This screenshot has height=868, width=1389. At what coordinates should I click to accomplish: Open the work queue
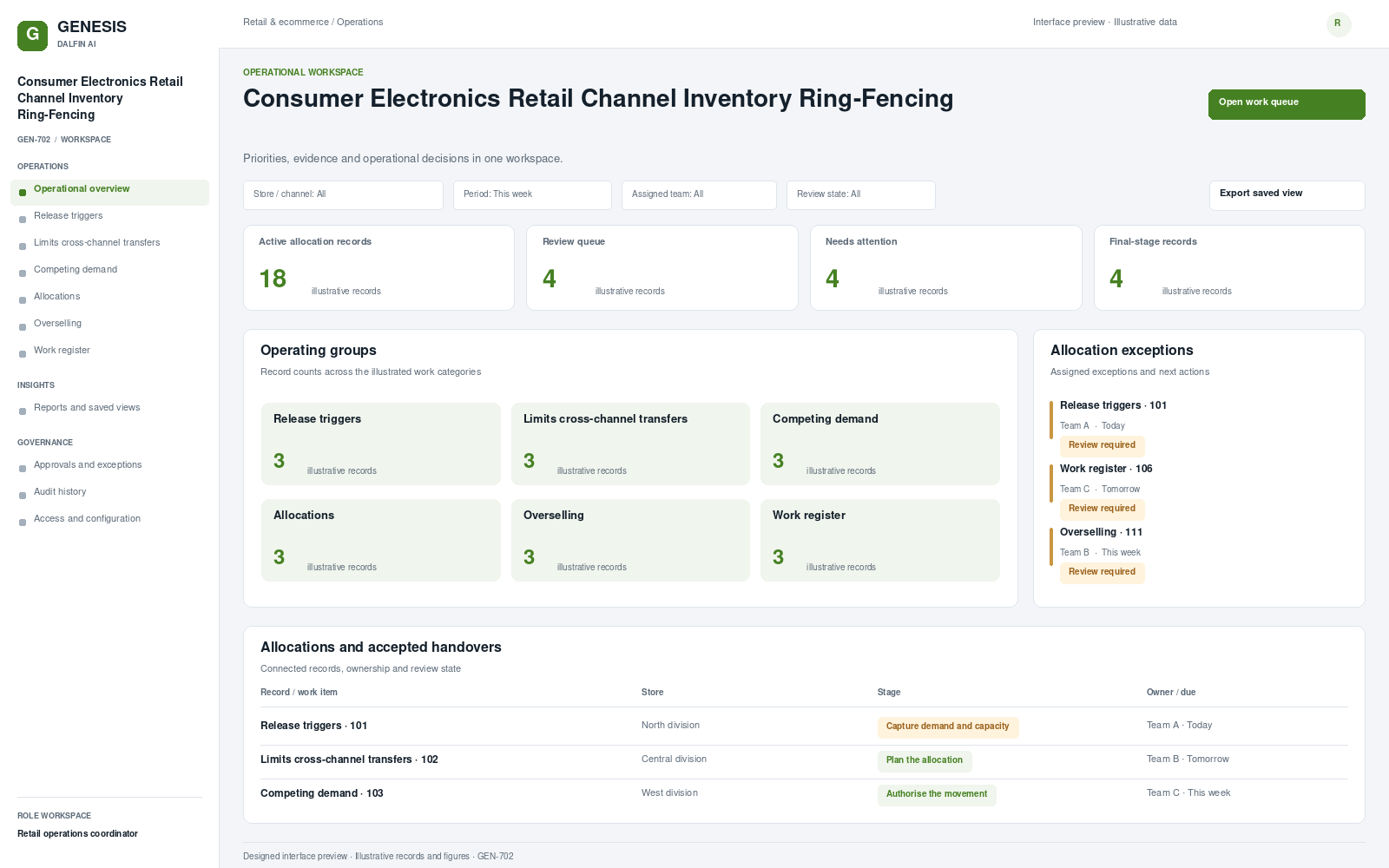pos(1287,104)
